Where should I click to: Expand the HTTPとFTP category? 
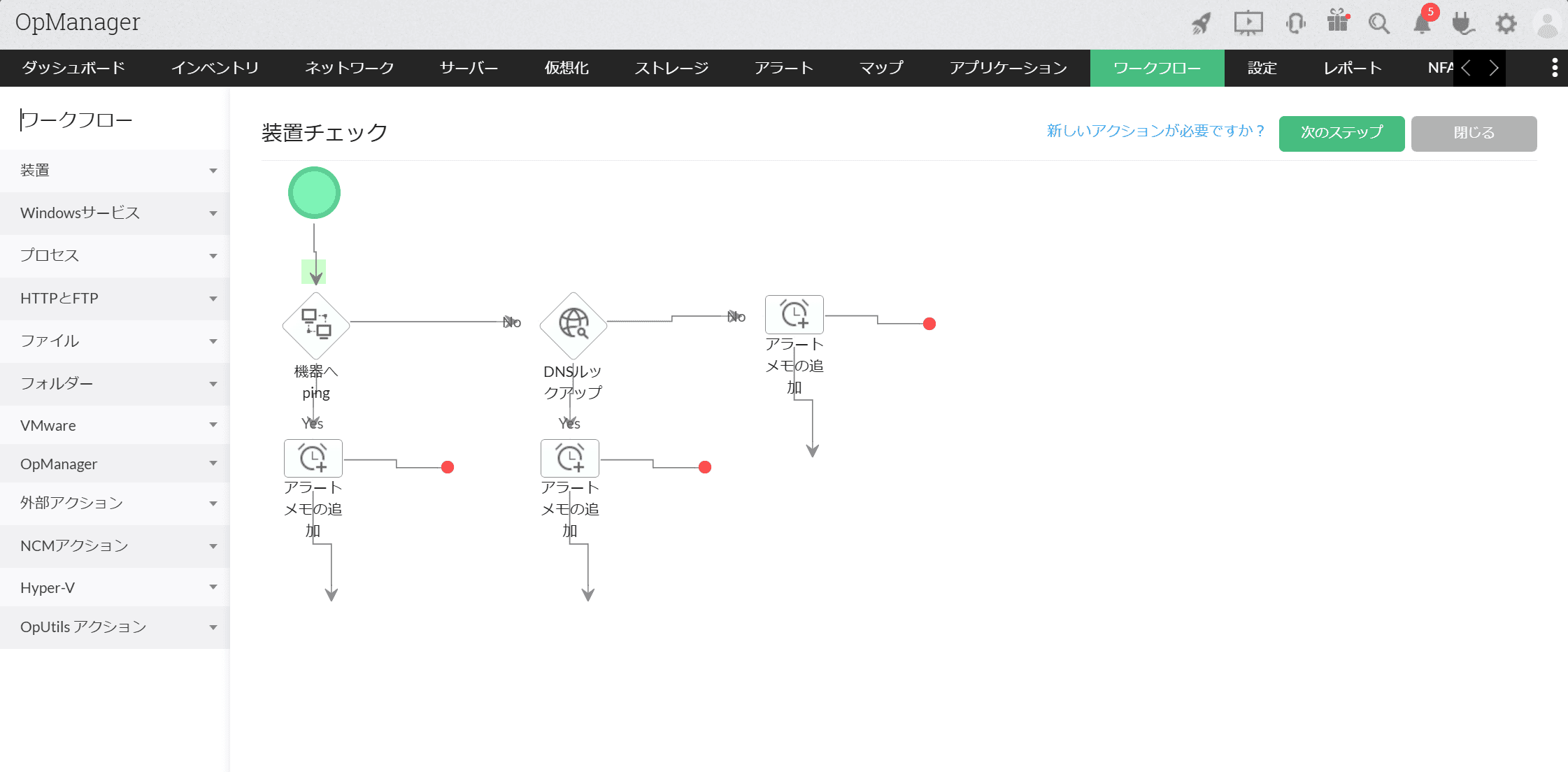[115, 299]
